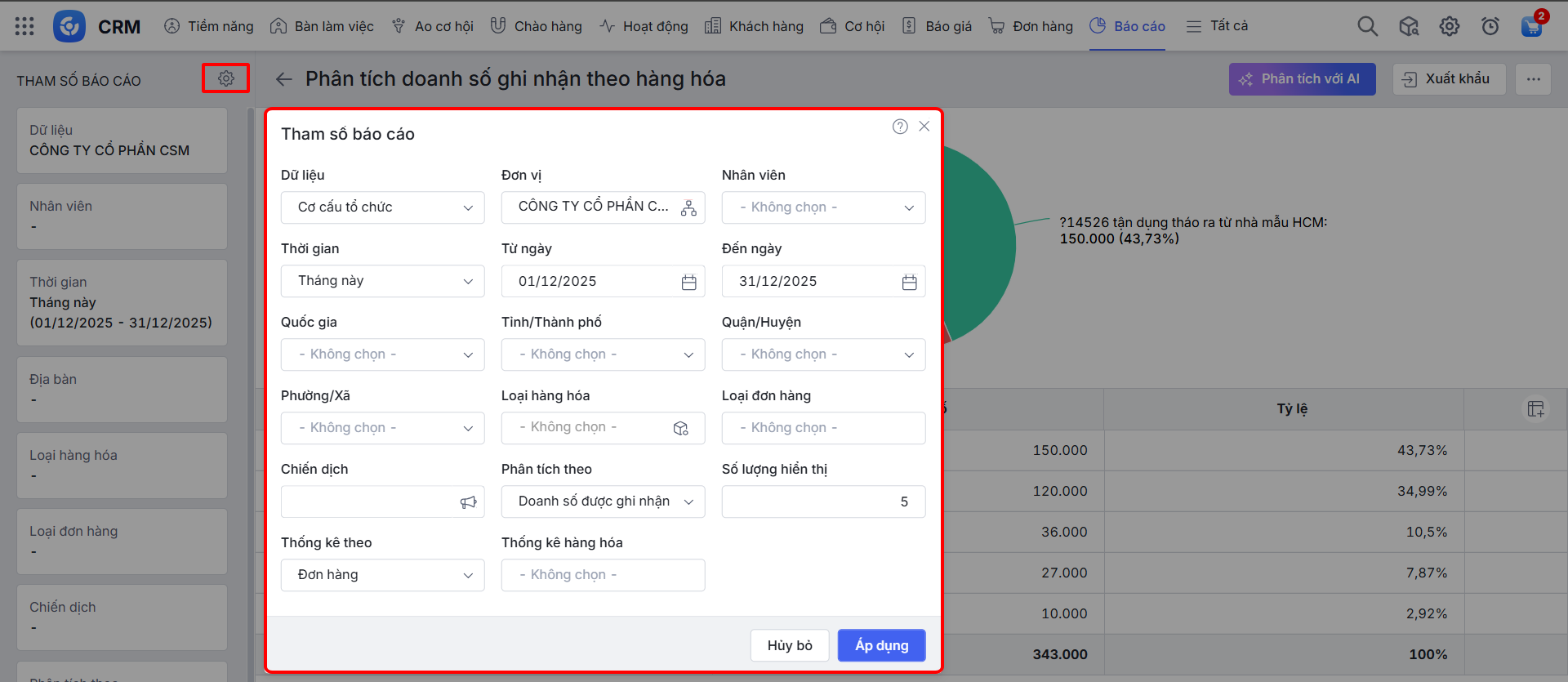Expand the Thời gian dropdown
Viewport: 1568px width, 682px height.
tap(382, 281)
